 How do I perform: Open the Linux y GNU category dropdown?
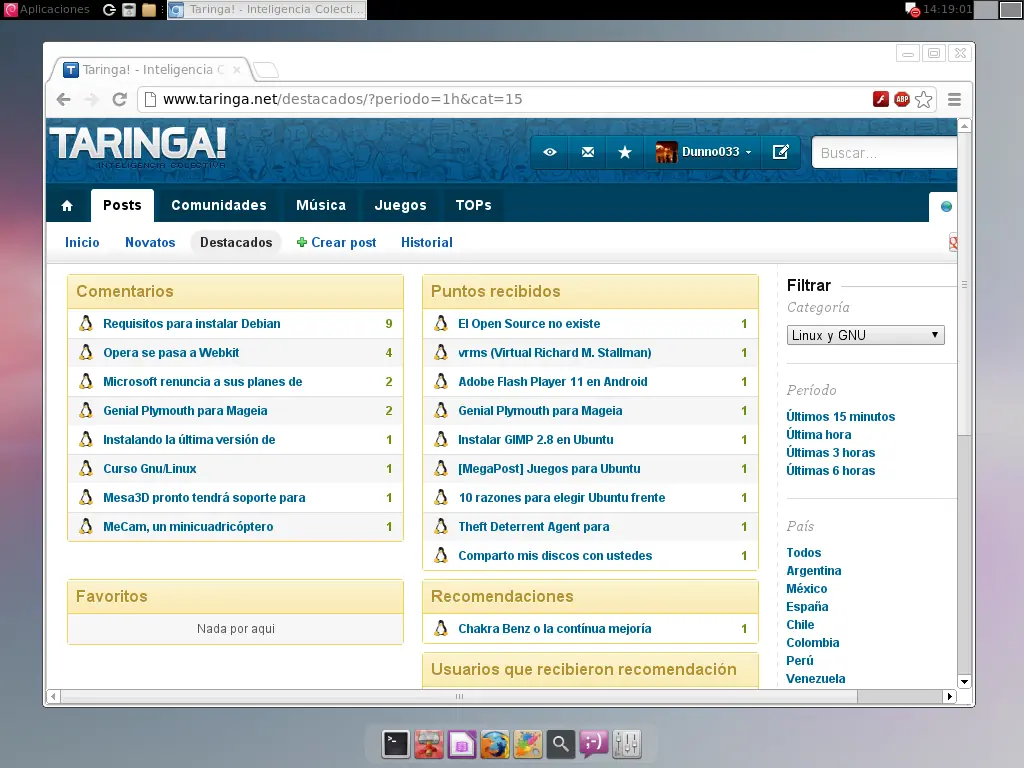[x=865, y=335]
